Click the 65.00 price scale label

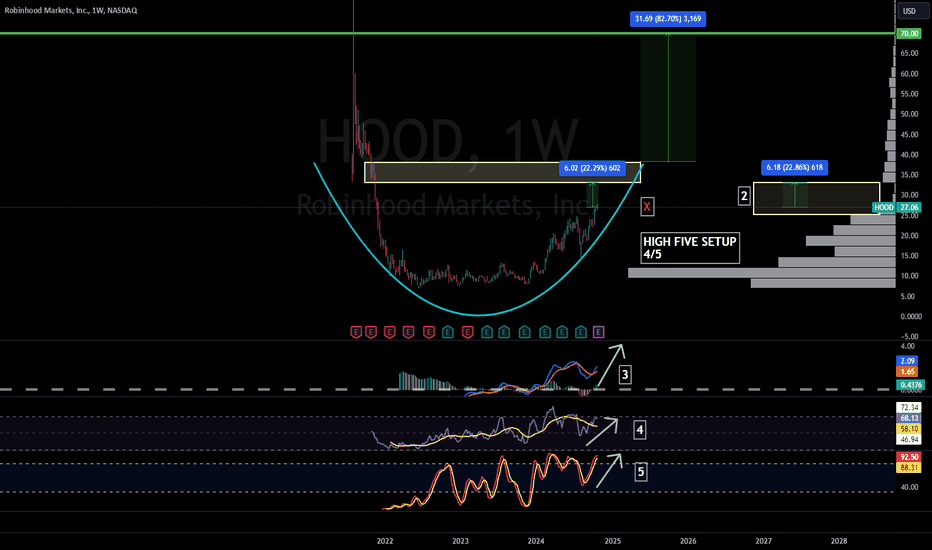pos(909,54)
